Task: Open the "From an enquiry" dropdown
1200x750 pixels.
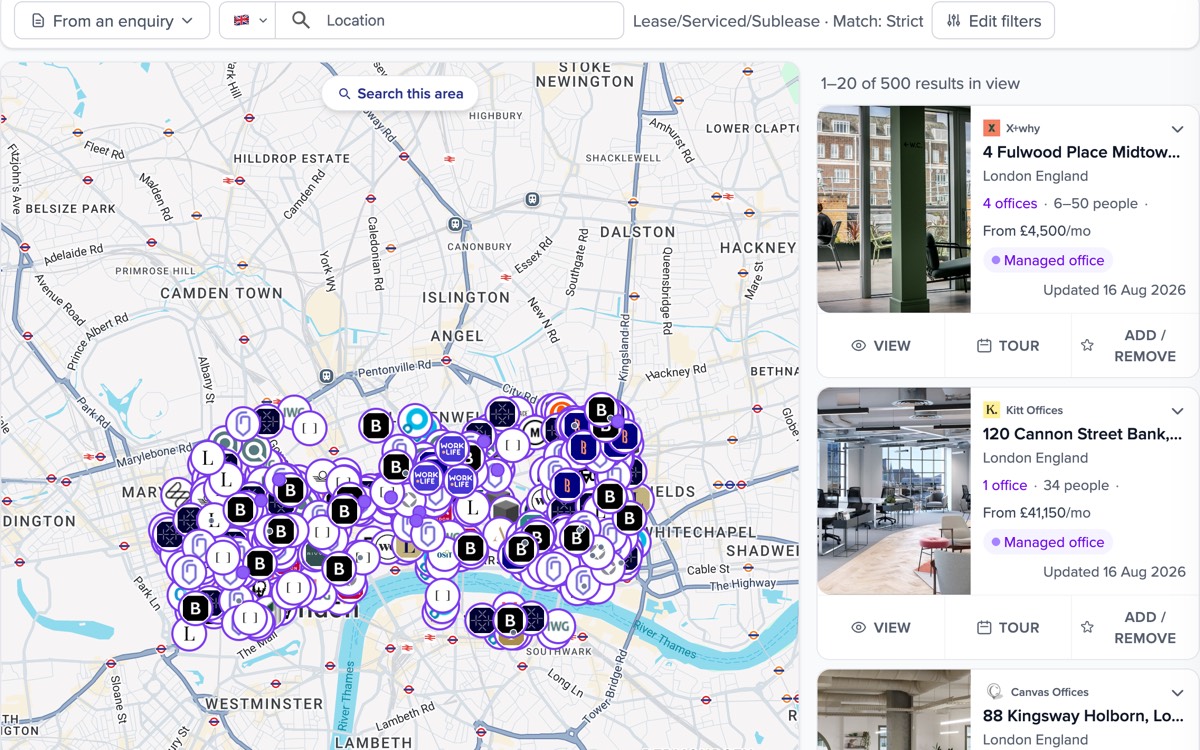Action: [x=112, y=21]
